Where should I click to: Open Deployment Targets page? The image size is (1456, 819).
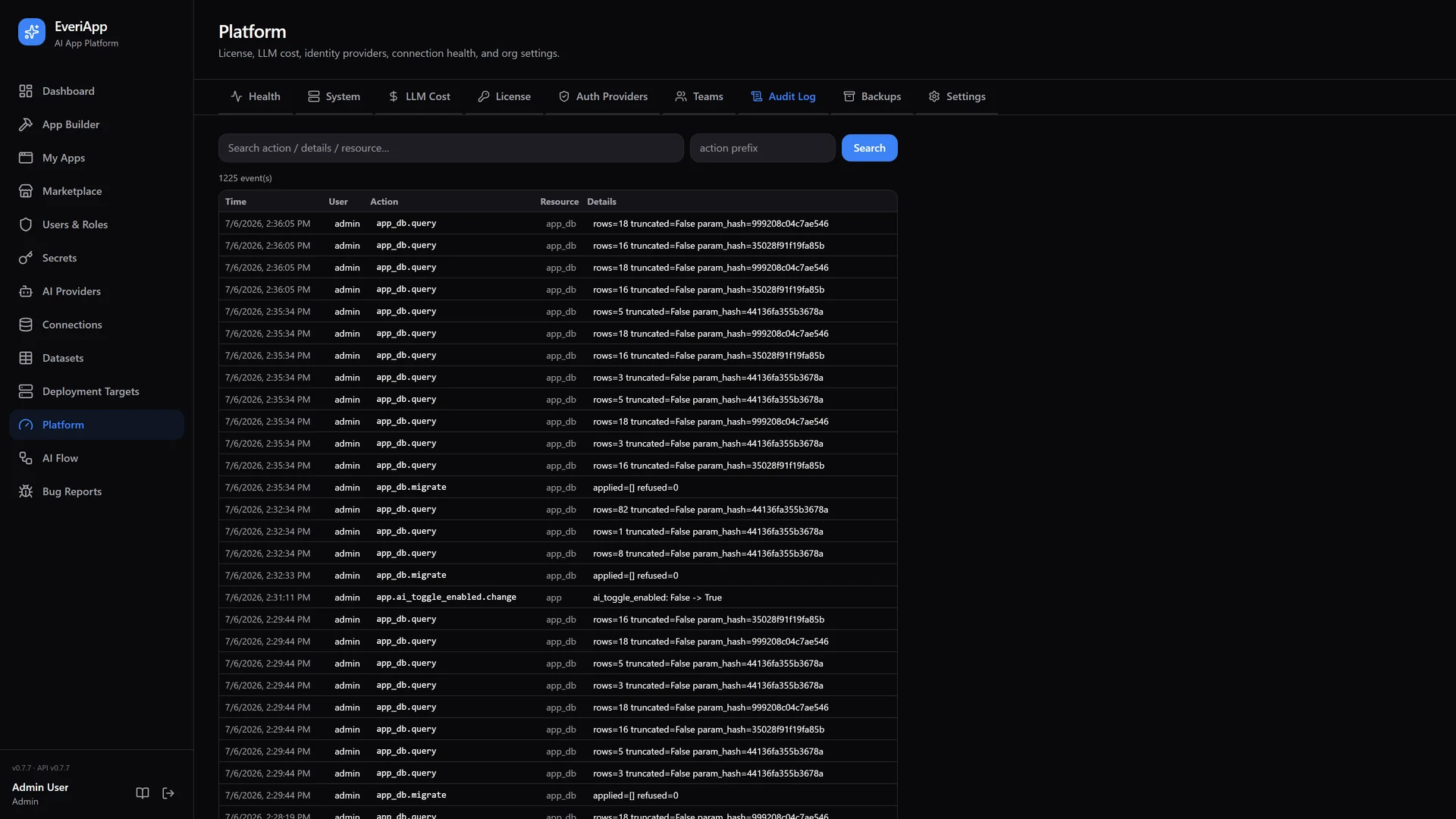click(96, 391)
